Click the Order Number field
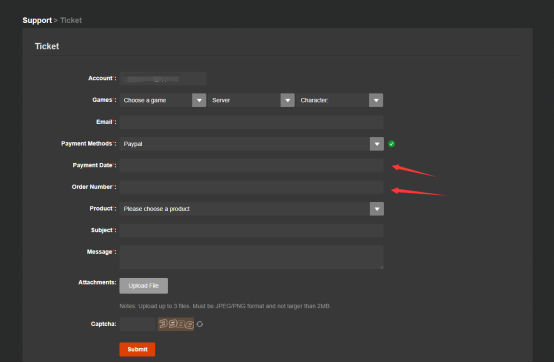 (x=252, y=187)
